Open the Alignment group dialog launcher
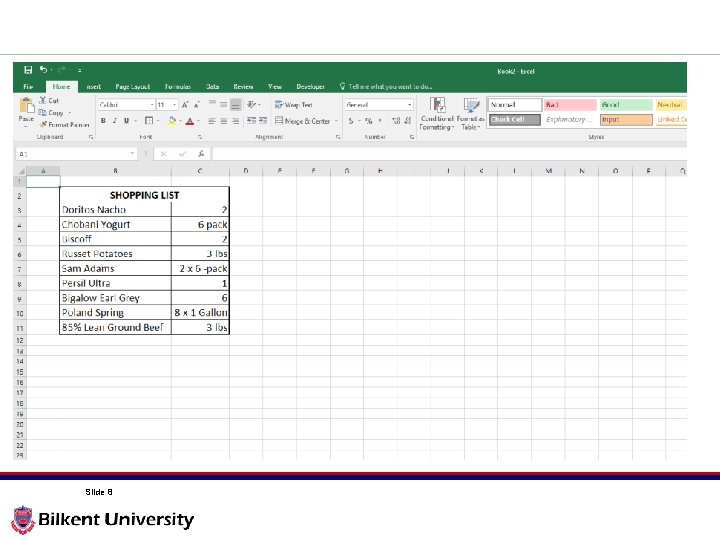The height and width of the screenshot is (540, 720). 338,137
